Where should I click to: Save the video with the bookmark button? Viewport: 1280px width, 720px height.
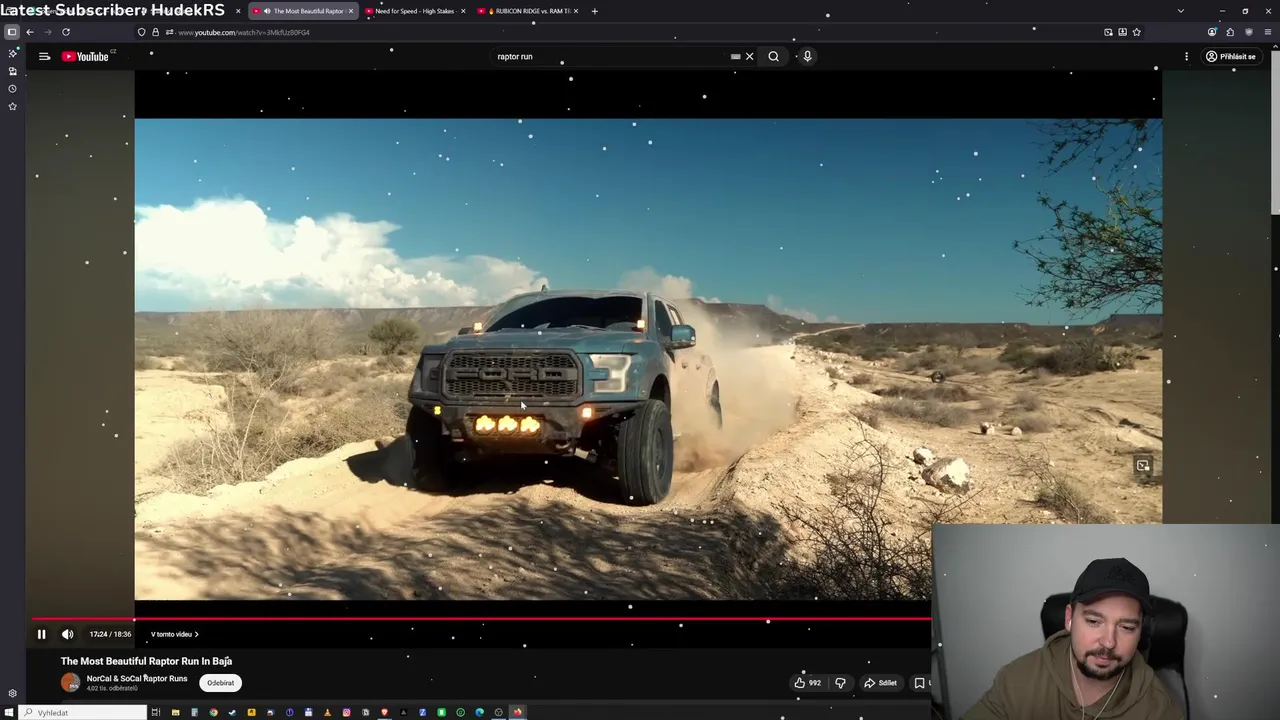pyautogui.click(x=920, y=683)
